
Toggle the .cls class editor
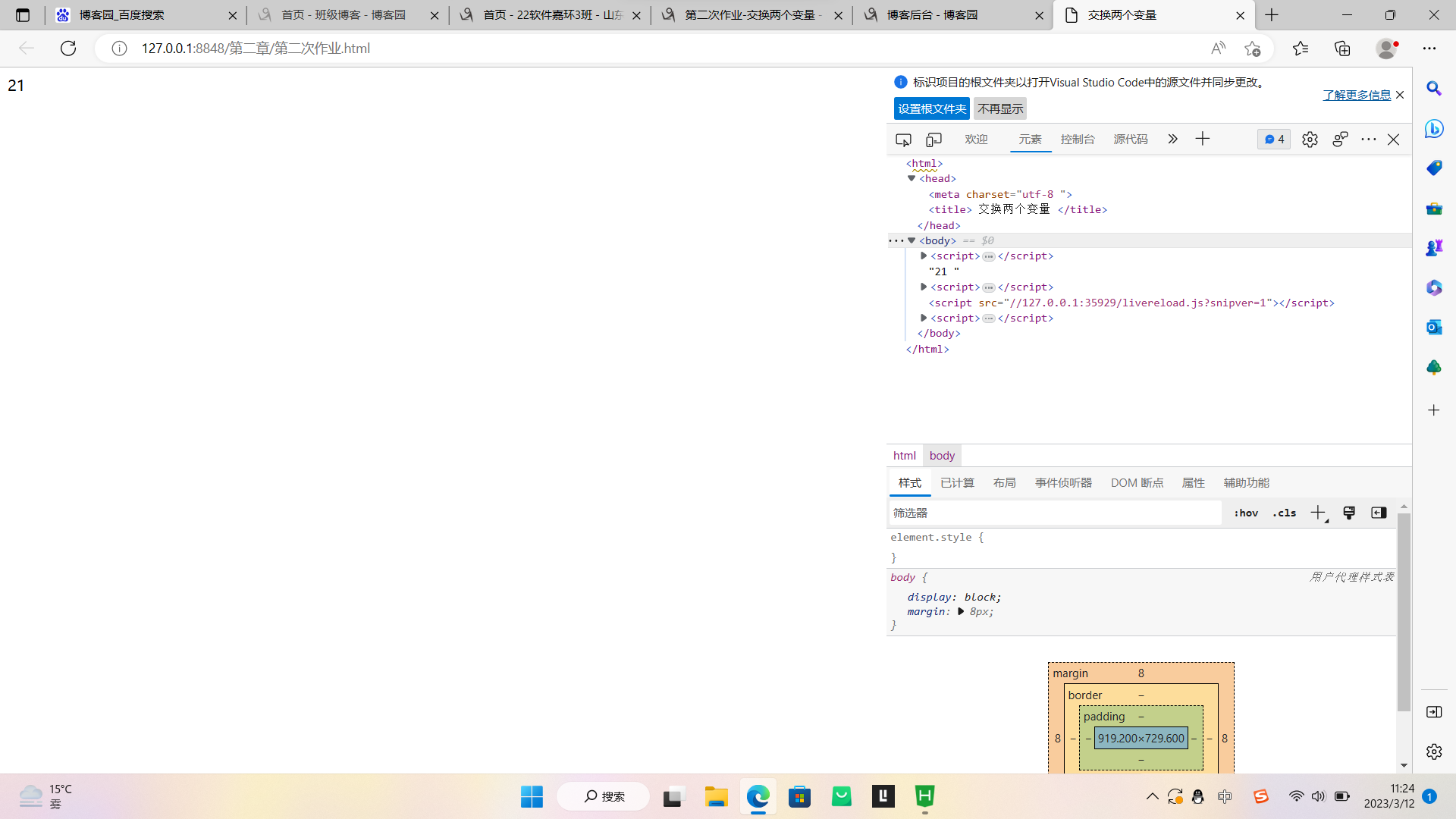(1284, 513)
